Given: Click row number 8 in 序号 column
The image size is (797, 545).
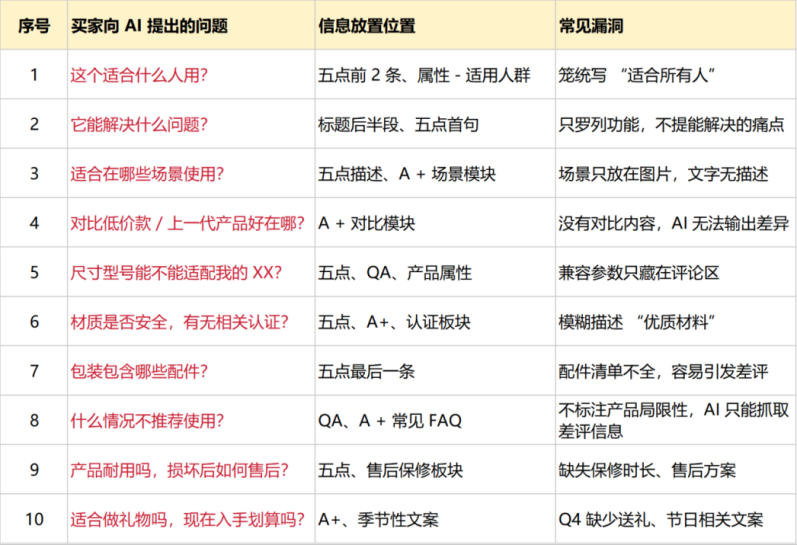Looking at the screenshot, I should point(34,420).
